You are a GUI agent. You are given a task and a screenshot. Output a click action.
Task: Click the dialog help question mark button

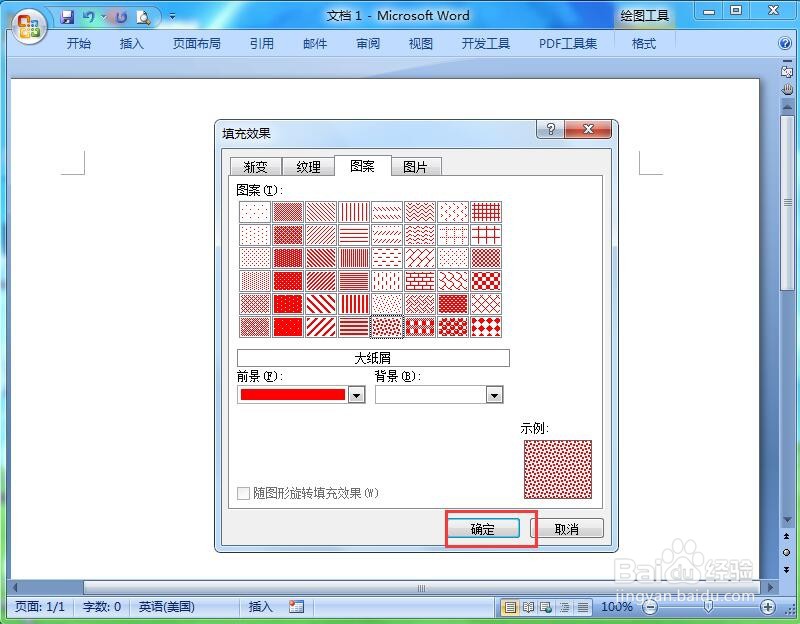click(x=551, y=129)
